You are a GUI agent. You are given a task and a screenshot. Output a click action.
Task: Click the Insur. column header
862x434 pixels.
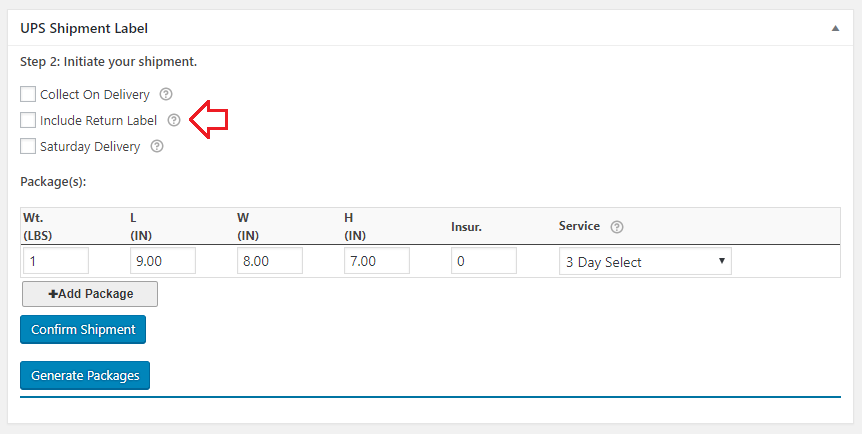coord(466,227)
